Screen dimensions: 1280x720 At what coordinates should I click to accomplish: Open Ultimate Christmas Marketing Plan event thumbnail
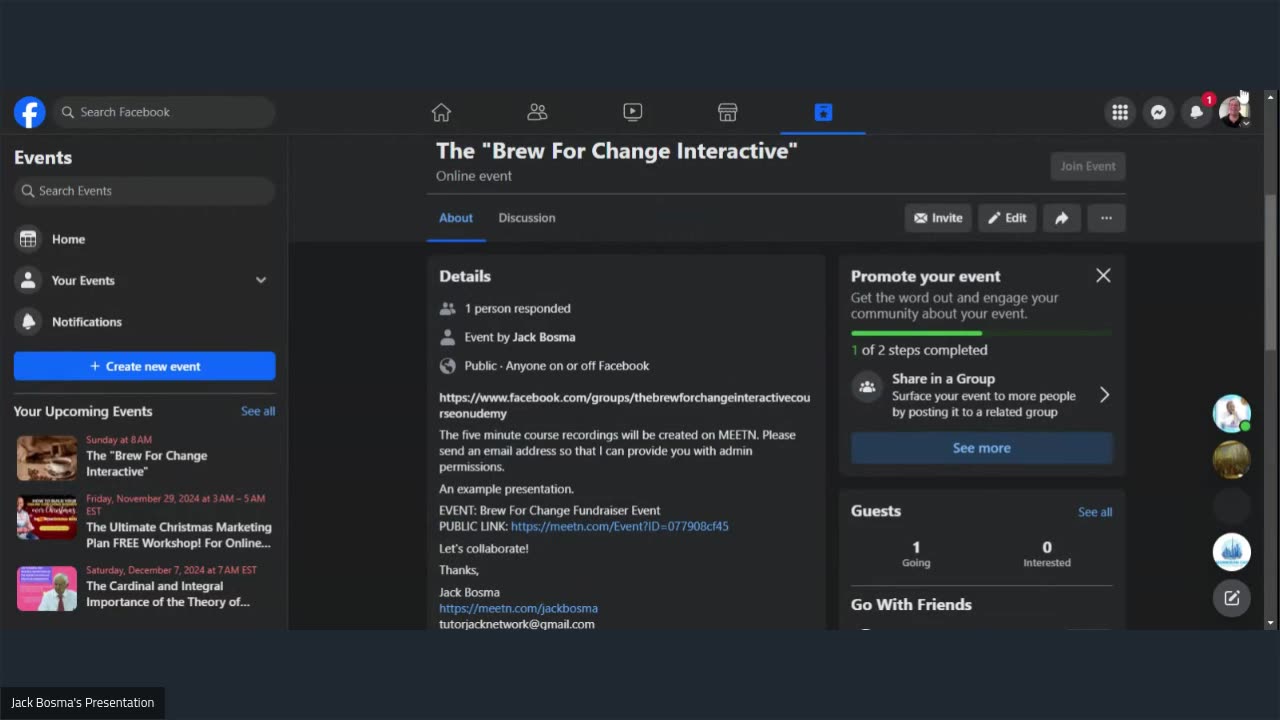click(x=46, y=518)
